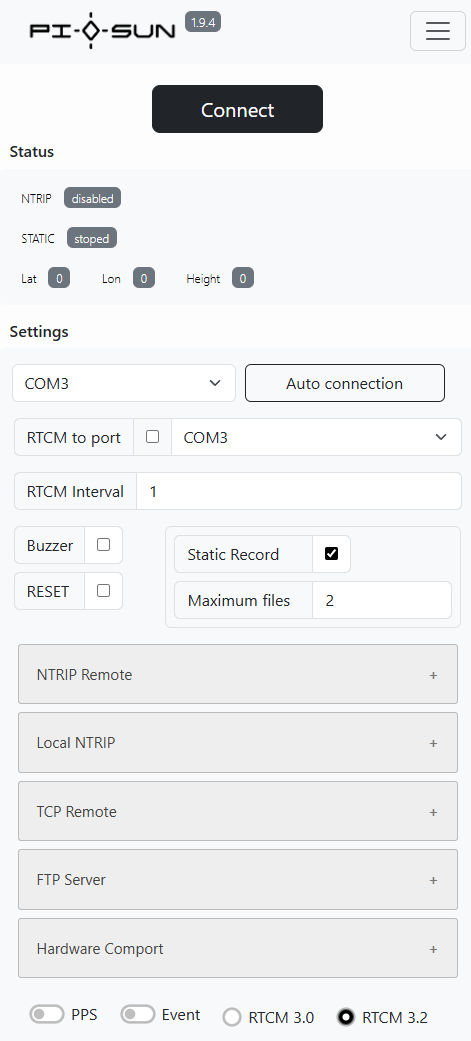Toggle the Event switch
471x1041 pixels.
tap(138, 1014)
